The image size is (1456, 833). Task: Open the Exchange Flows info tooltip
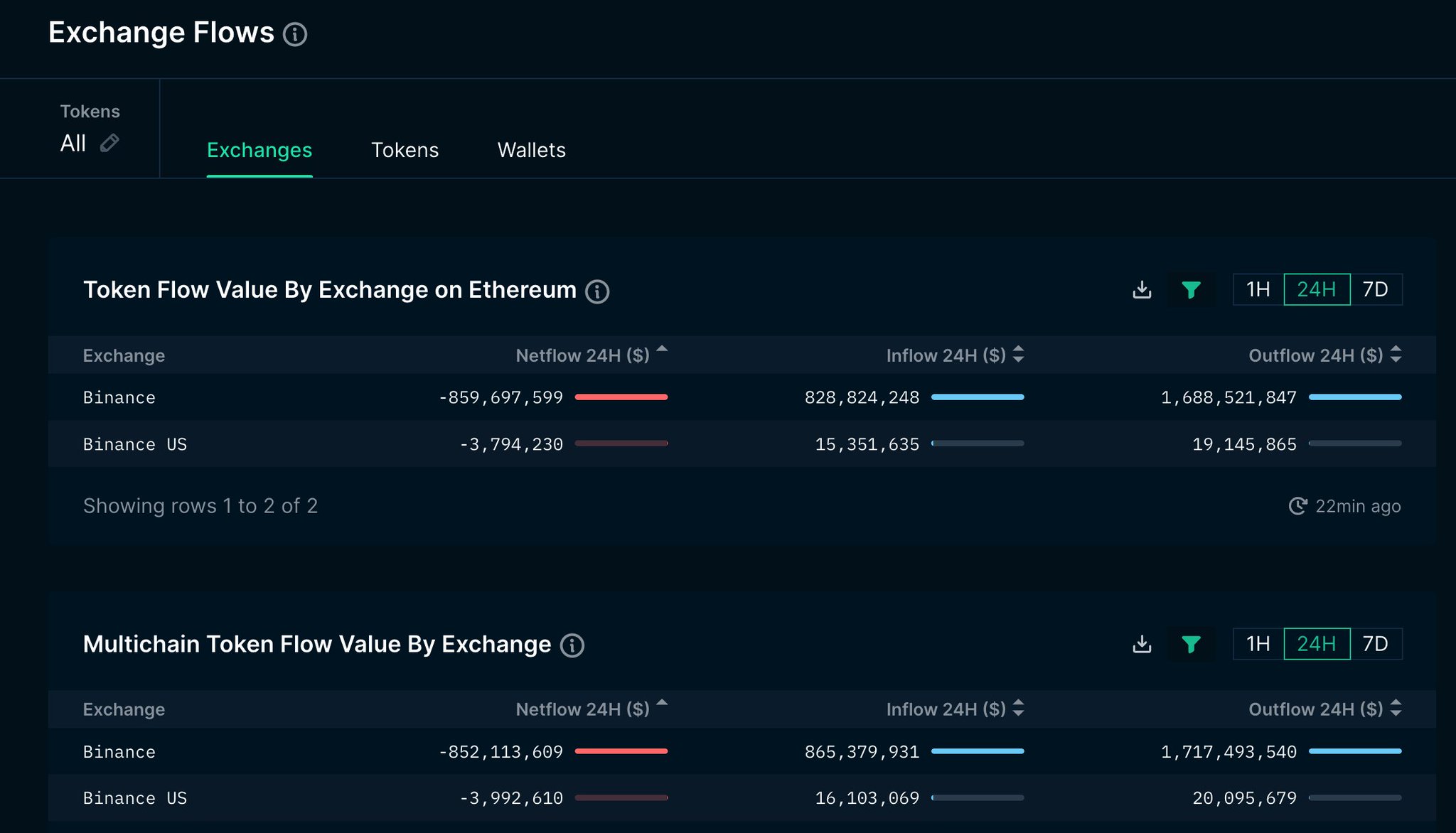coord(296,33)
